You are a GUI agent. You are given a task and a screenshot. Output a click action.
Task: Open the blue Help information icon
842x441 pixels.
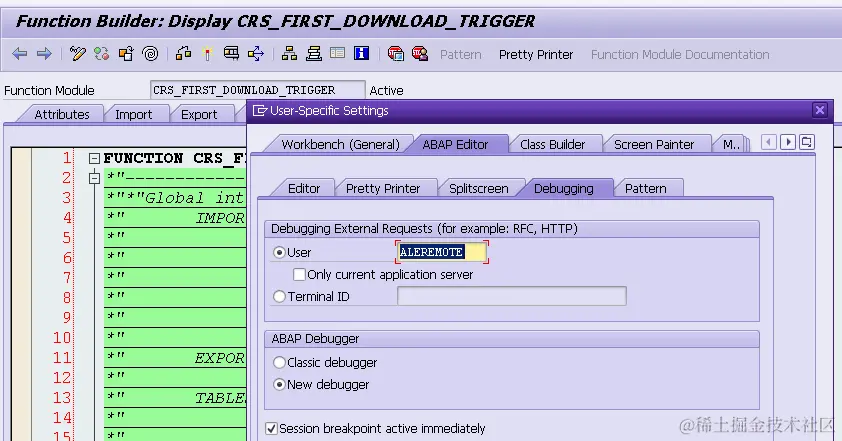tap(362, 53)
